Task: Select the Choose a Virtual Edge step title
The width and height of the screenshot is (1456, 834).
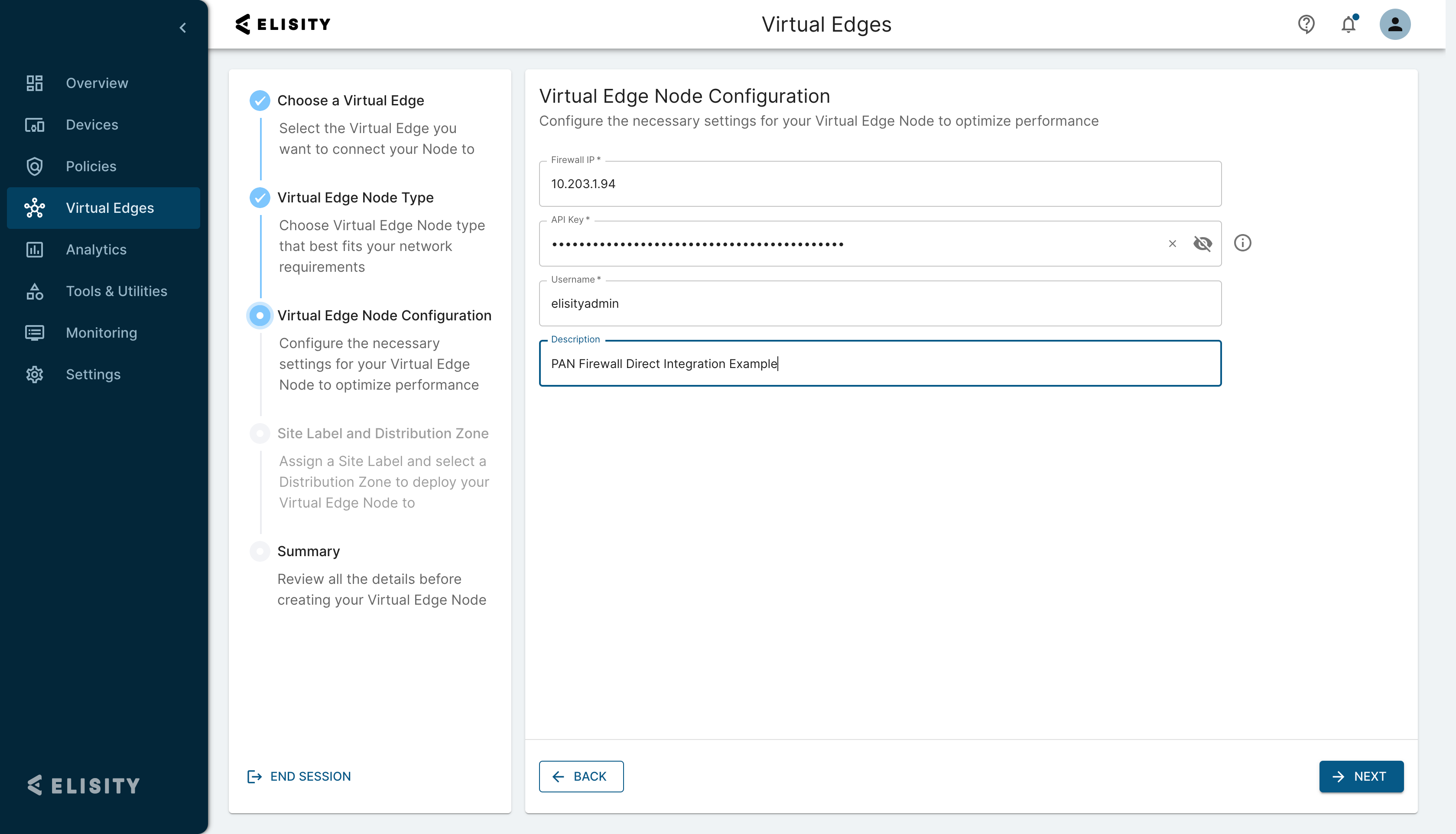Action: [351, 100]
